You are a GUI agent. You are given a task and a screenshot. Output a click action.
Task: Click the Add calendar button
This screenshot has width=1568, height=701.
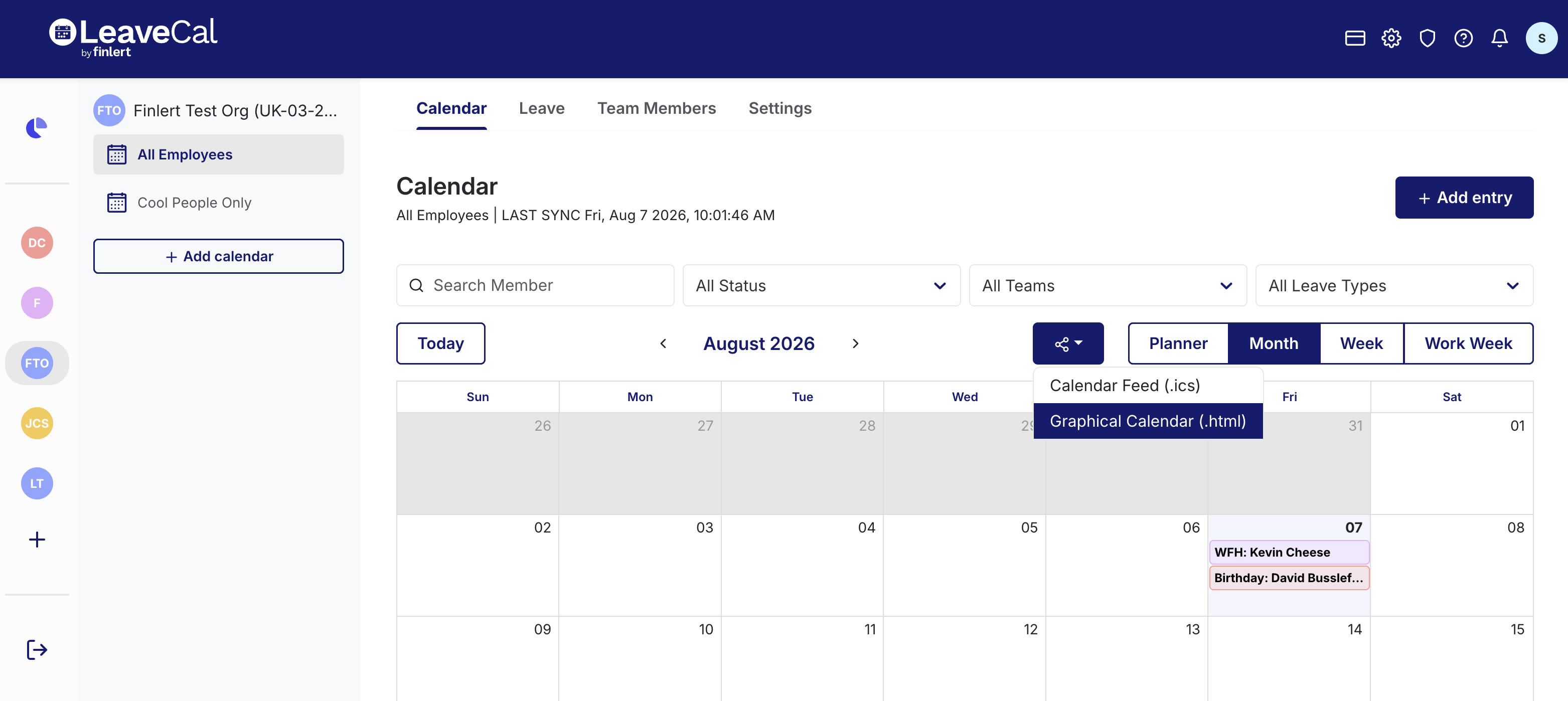coord(219,256)
